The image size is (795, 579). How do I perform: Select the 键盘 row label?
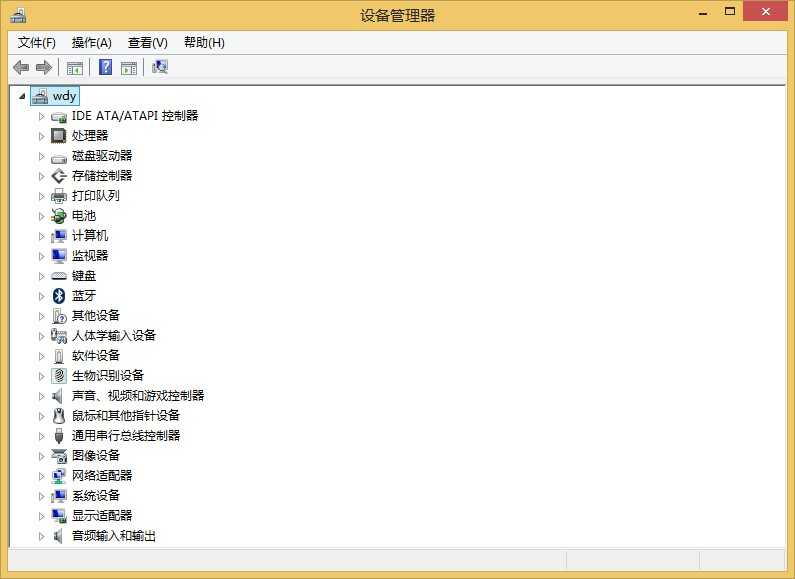click(84, 276)
